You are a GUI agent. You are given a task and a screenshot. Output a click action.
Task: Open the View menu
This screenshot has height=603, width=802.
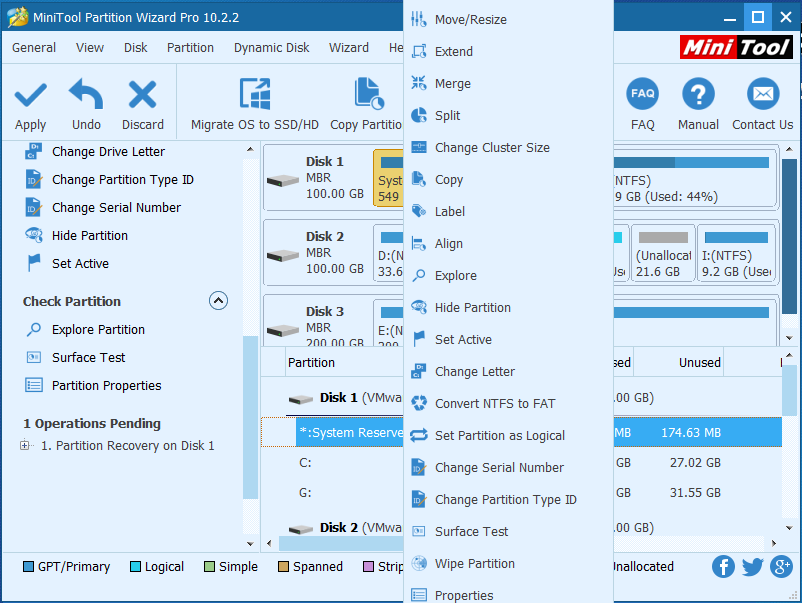(x=90, y=48)
